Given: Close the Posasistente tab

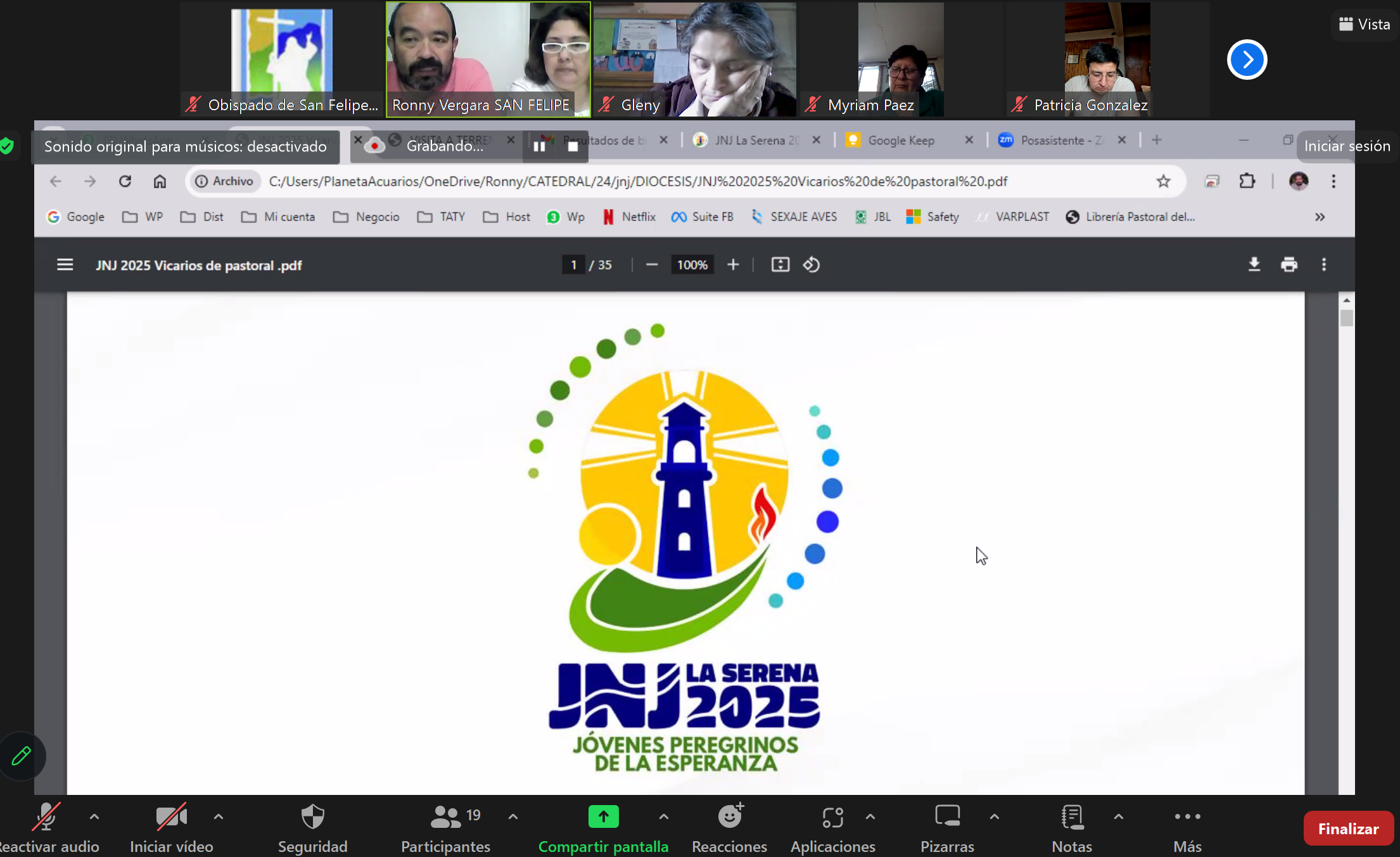Looking at the screenshot, I should click(1121, 140).
